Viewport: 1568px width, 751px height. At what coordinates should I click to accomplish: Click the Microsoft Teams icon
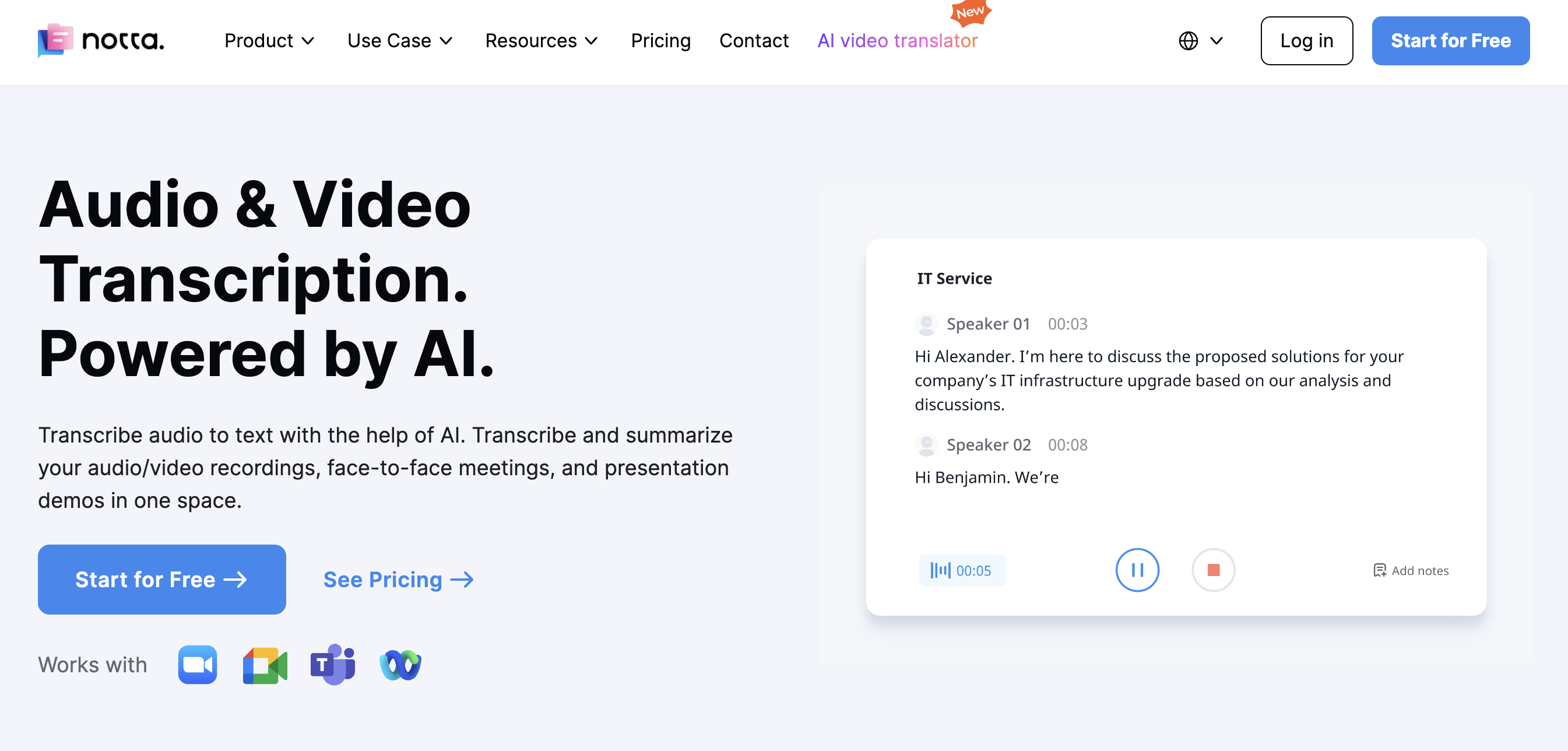click(x=332, y=665)
